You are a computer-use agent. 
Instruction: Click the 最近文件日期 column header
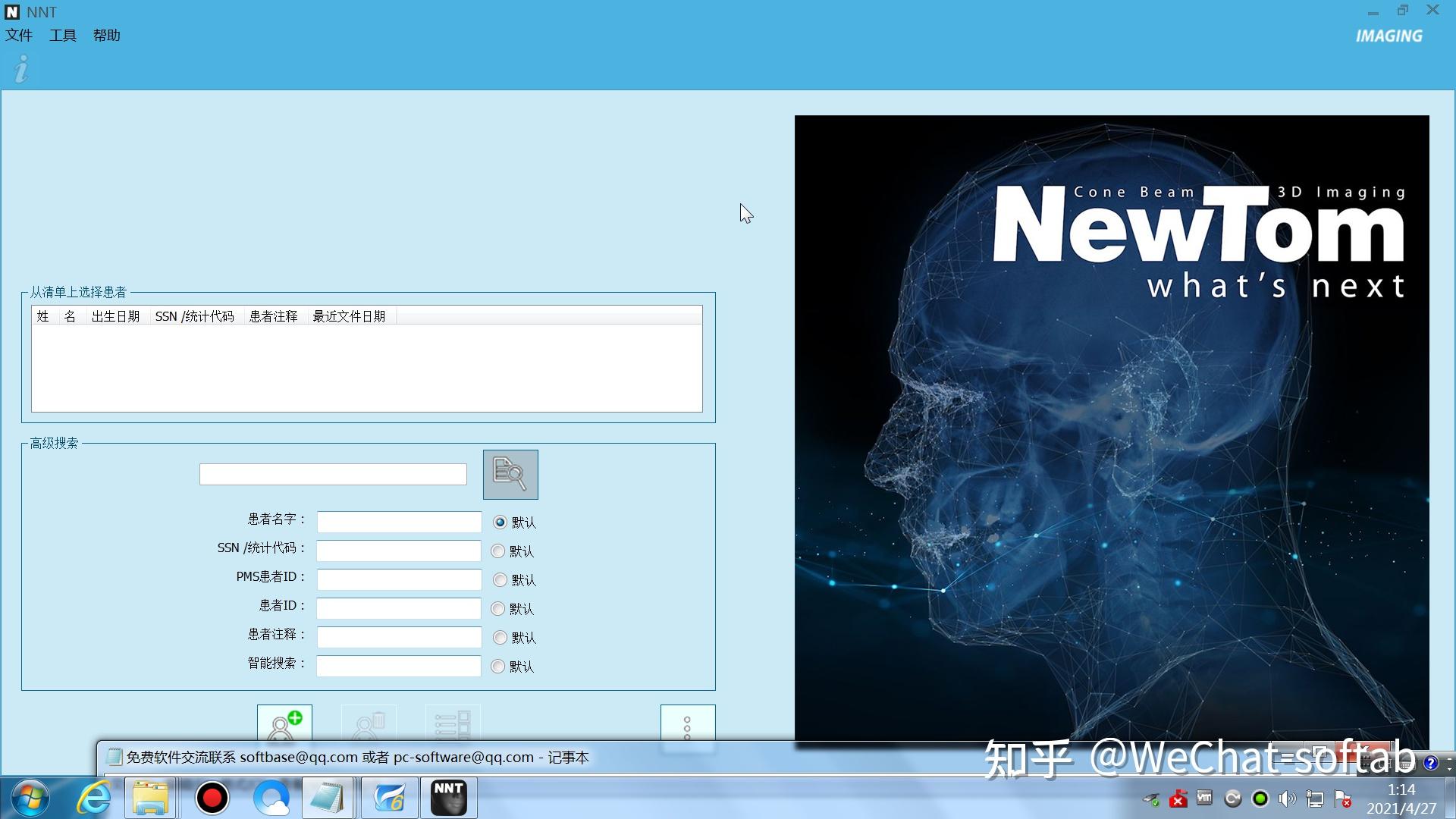349,316
